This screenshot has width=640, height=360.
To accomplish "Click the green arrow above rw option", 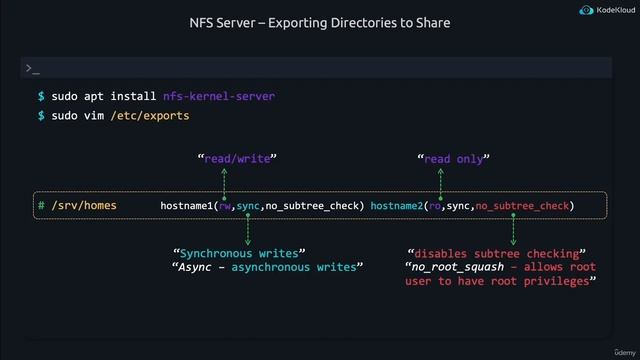I will 224,184.
